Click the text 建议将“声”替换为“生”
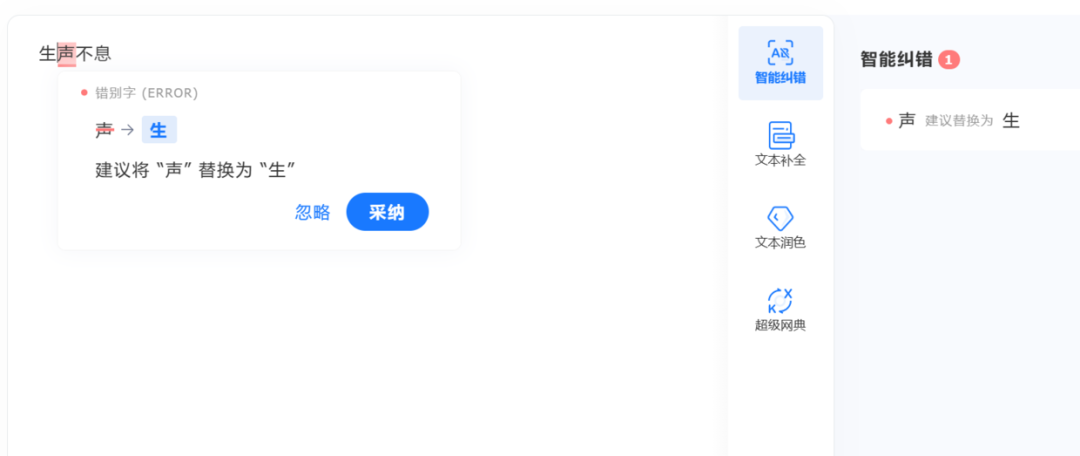Screen dimensions: 1080x456 click(196, 171)
